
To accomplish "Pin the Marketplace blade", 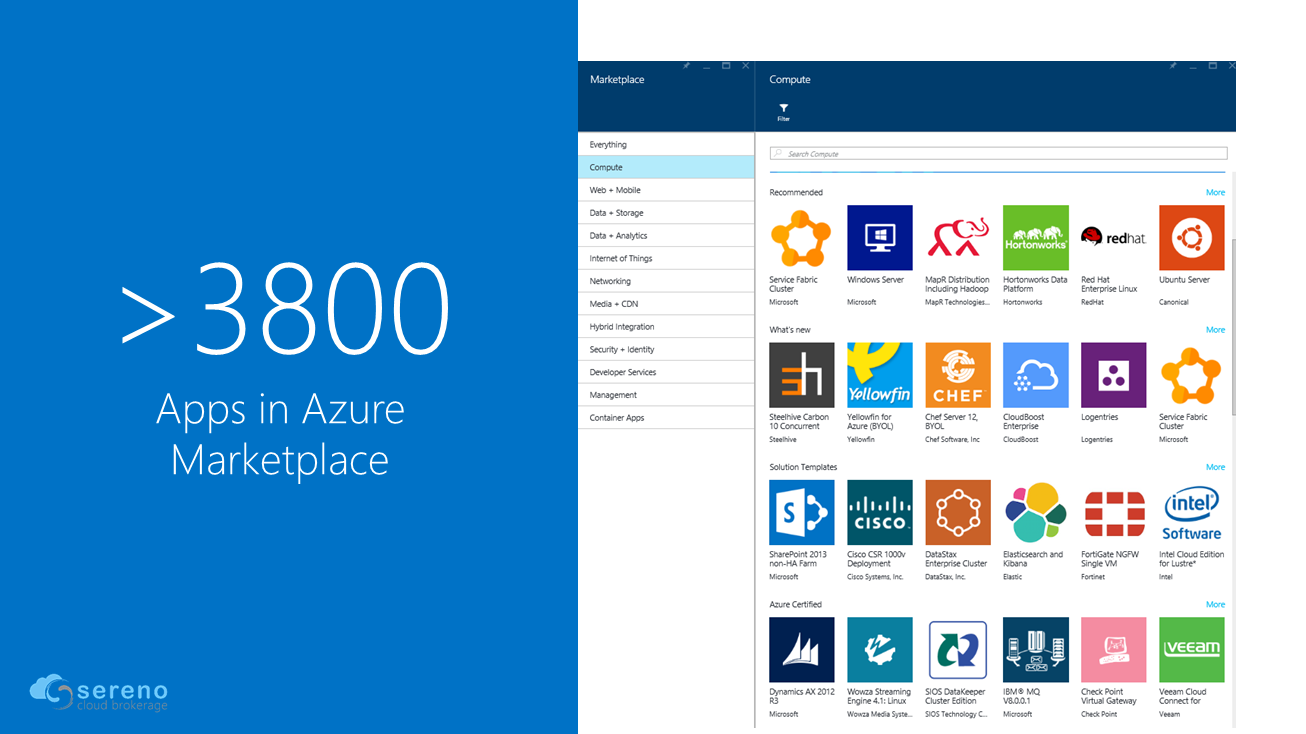I will click(x=686, y=66).
